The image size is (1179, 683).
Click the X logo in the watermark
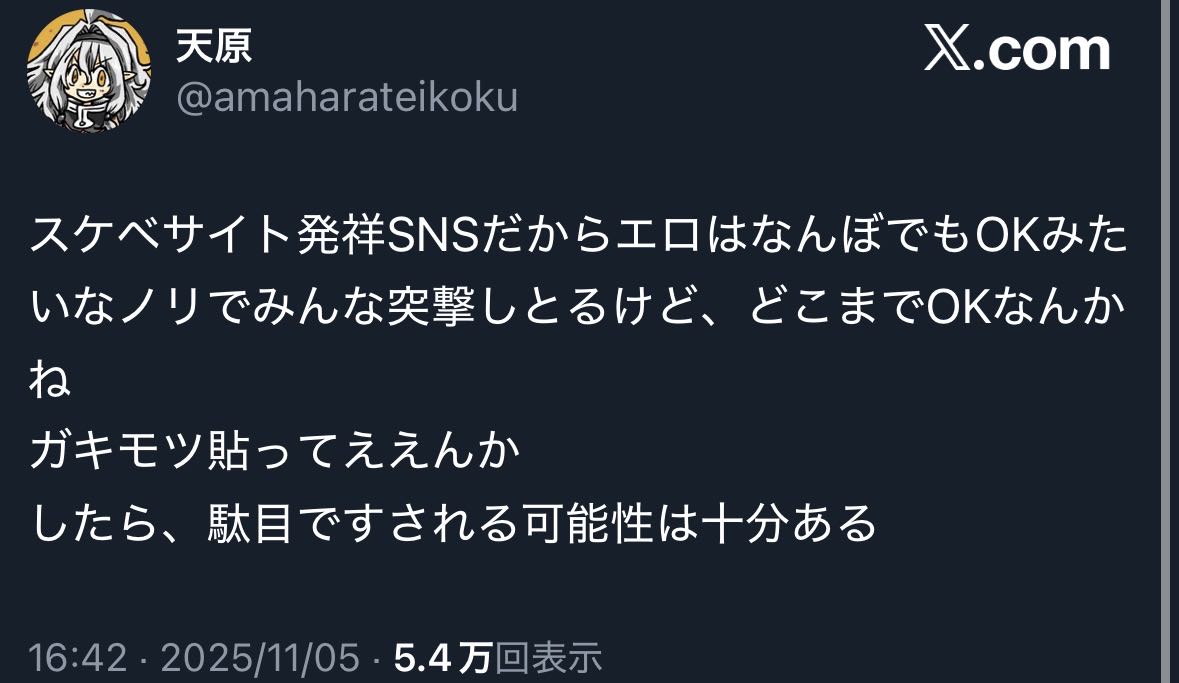pos(947,49)
